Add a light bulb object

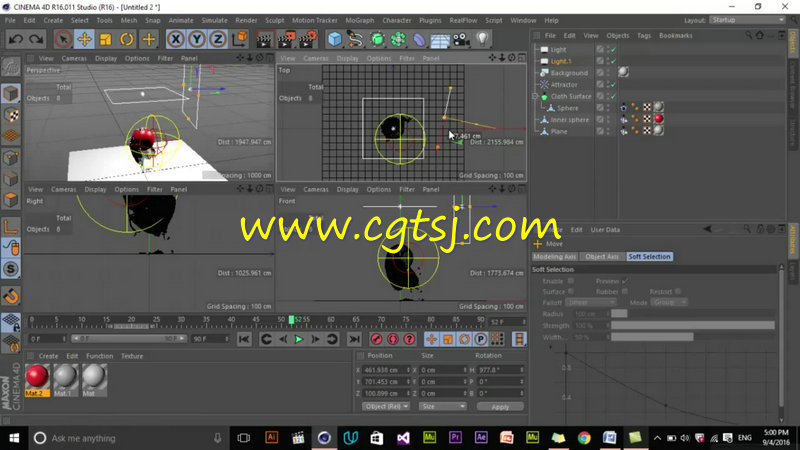tap(482, 39)
